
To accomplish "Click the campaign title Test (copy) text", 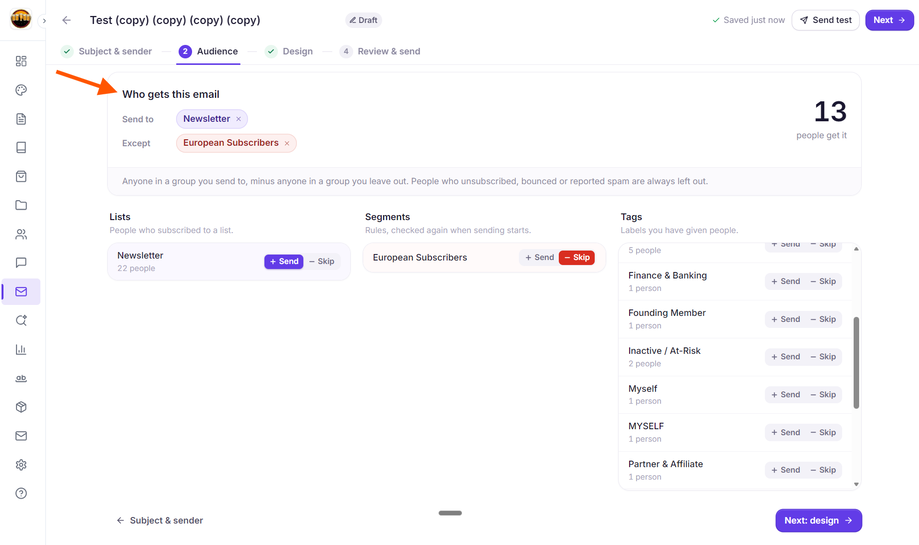I will click(x=175, y=20).
